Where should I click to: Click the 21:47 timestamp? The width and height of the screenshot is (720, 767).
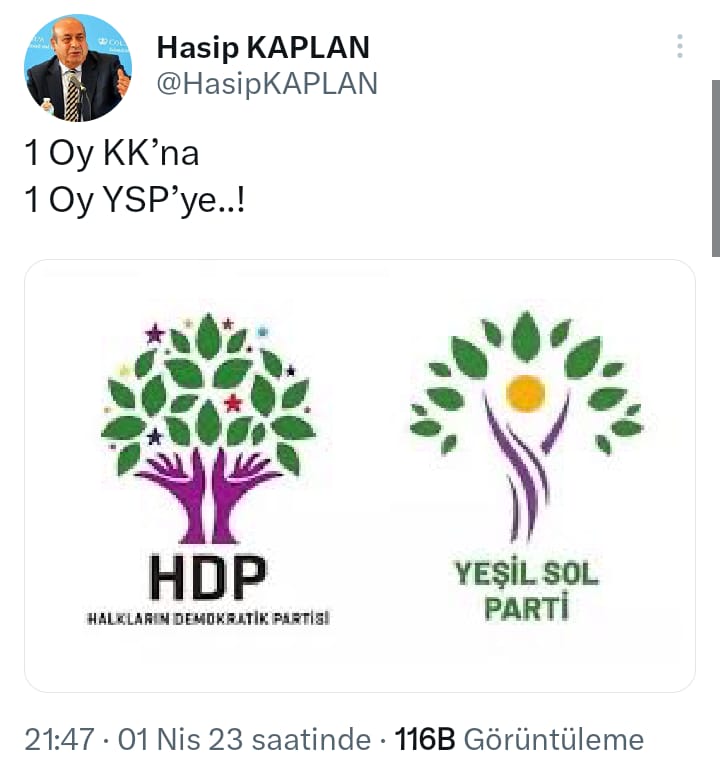[59, 739]
